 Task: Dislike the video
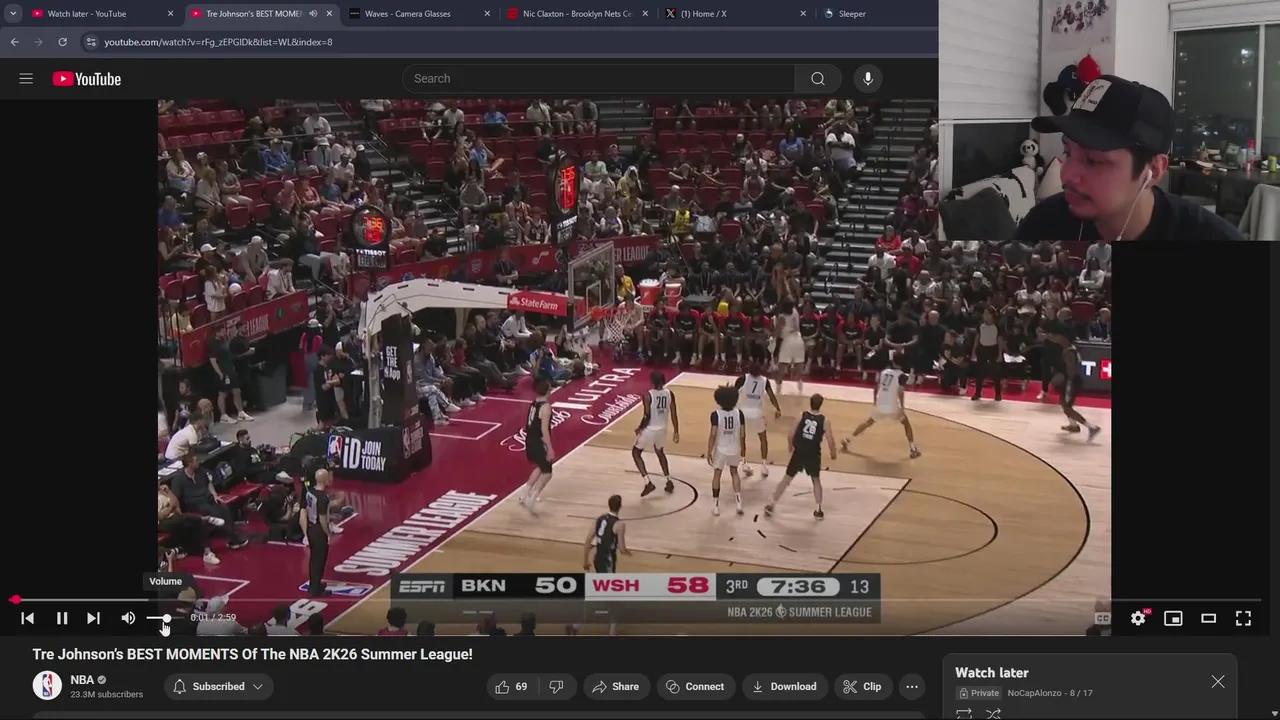pyautogui.click(x=556, y=686)
